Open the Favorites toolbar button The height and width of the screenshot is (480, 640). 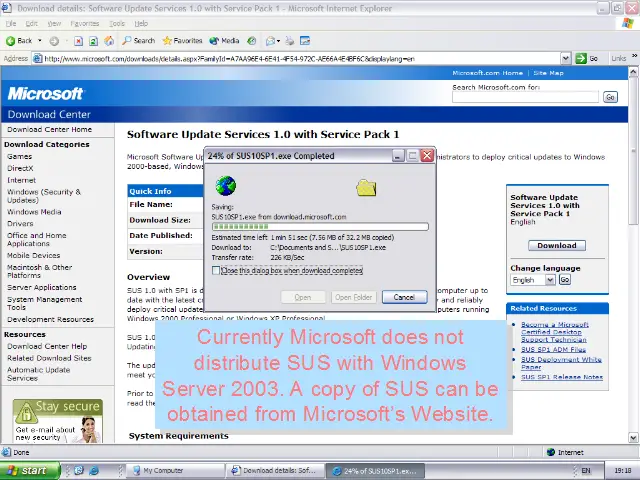click(x=182, y=40)
